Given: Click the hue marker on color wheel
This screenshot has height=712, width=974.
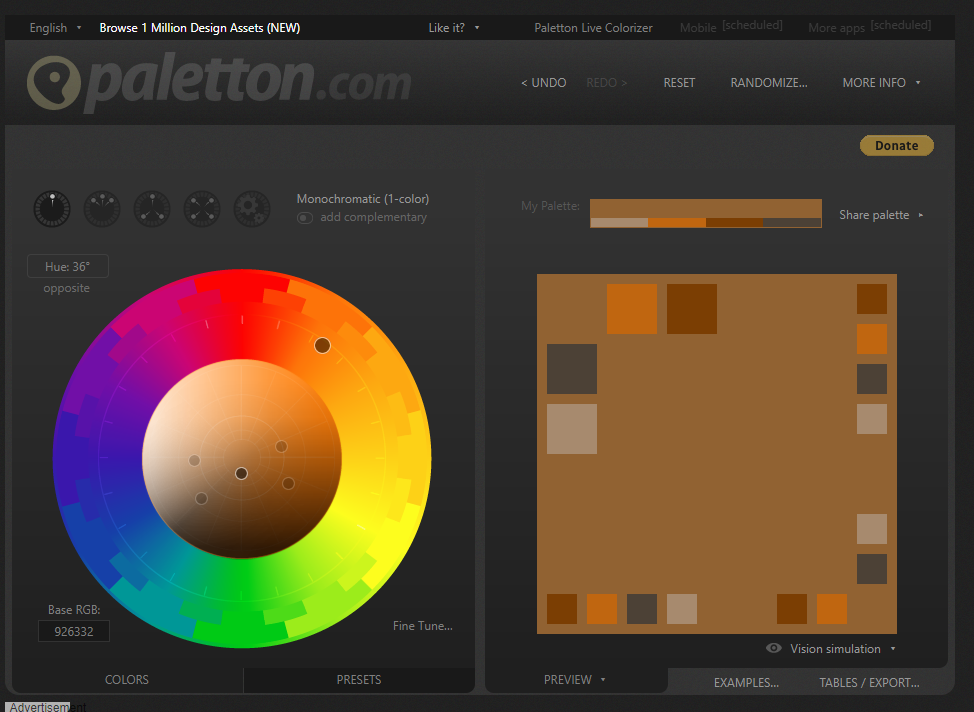Looking at the screenshot, I should coord(322,345).
